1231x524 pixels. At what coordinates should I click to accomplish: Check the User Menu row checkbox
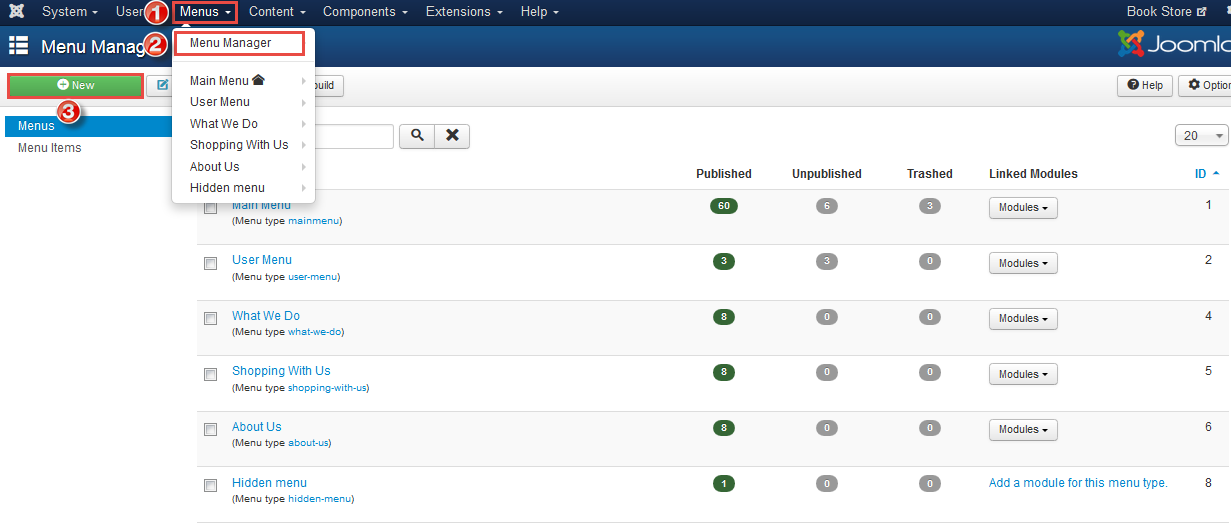210,264
